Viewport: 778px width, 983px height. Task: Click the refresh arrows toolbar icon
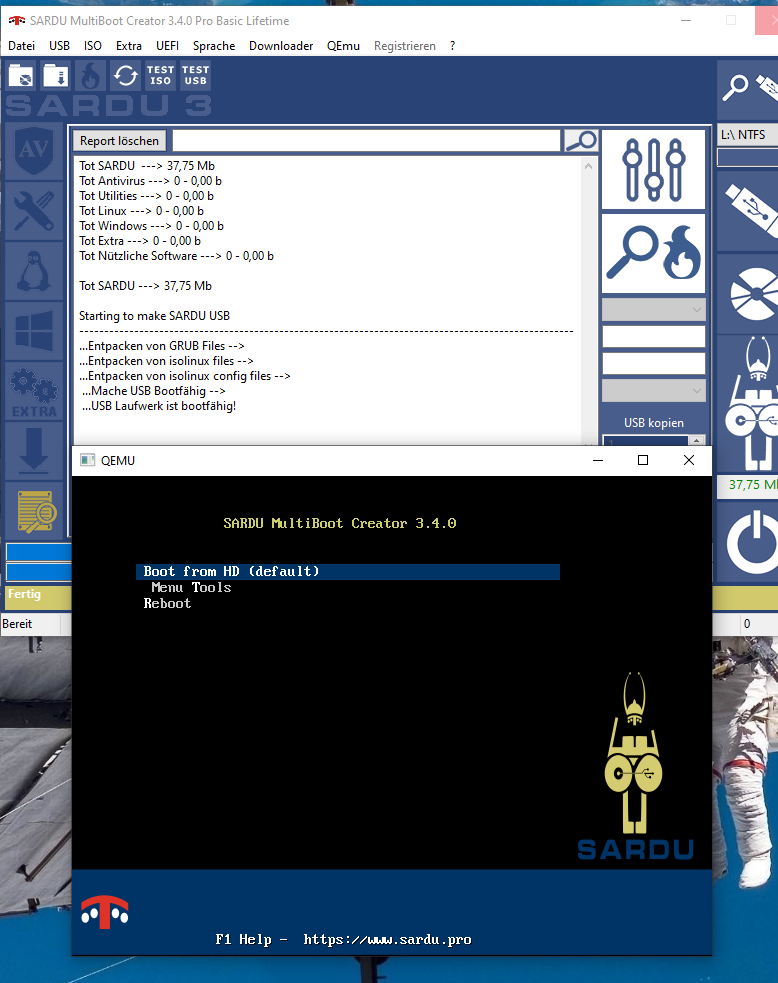click(125, 76)
